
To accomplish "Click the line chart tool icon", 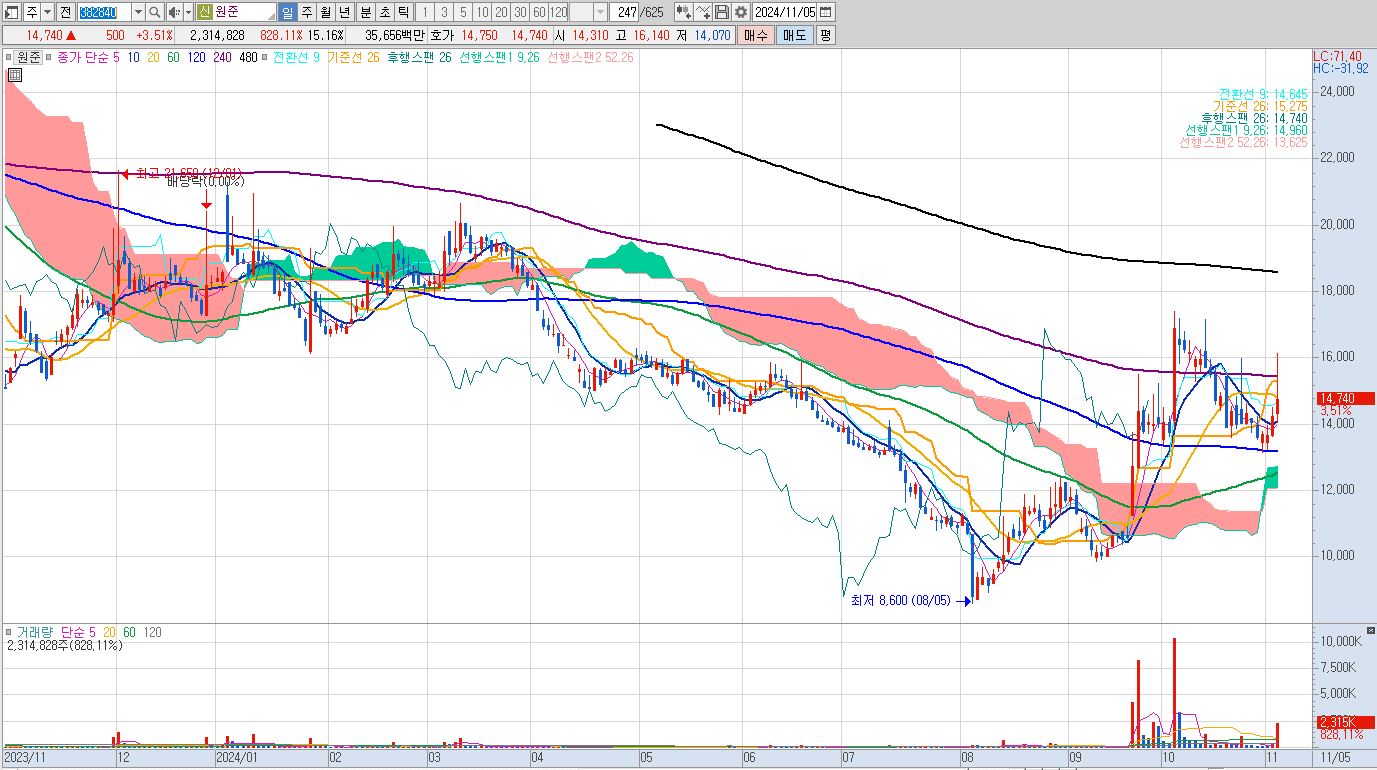I will (703, 12).
